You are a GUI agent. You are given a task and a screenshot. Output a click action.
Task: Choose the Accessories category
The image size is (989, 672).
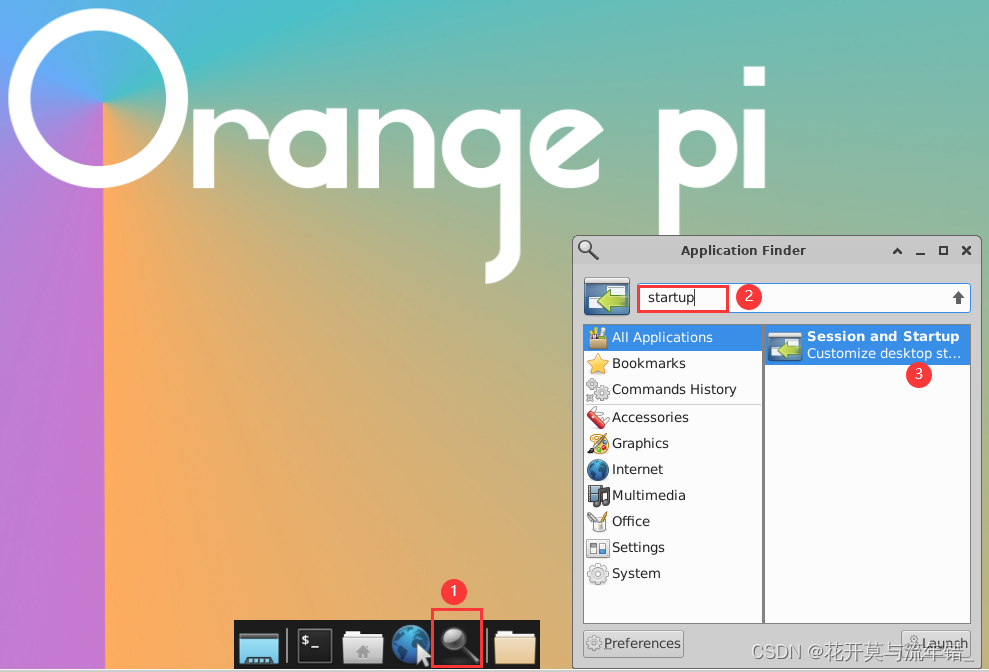tap(673, 417)
